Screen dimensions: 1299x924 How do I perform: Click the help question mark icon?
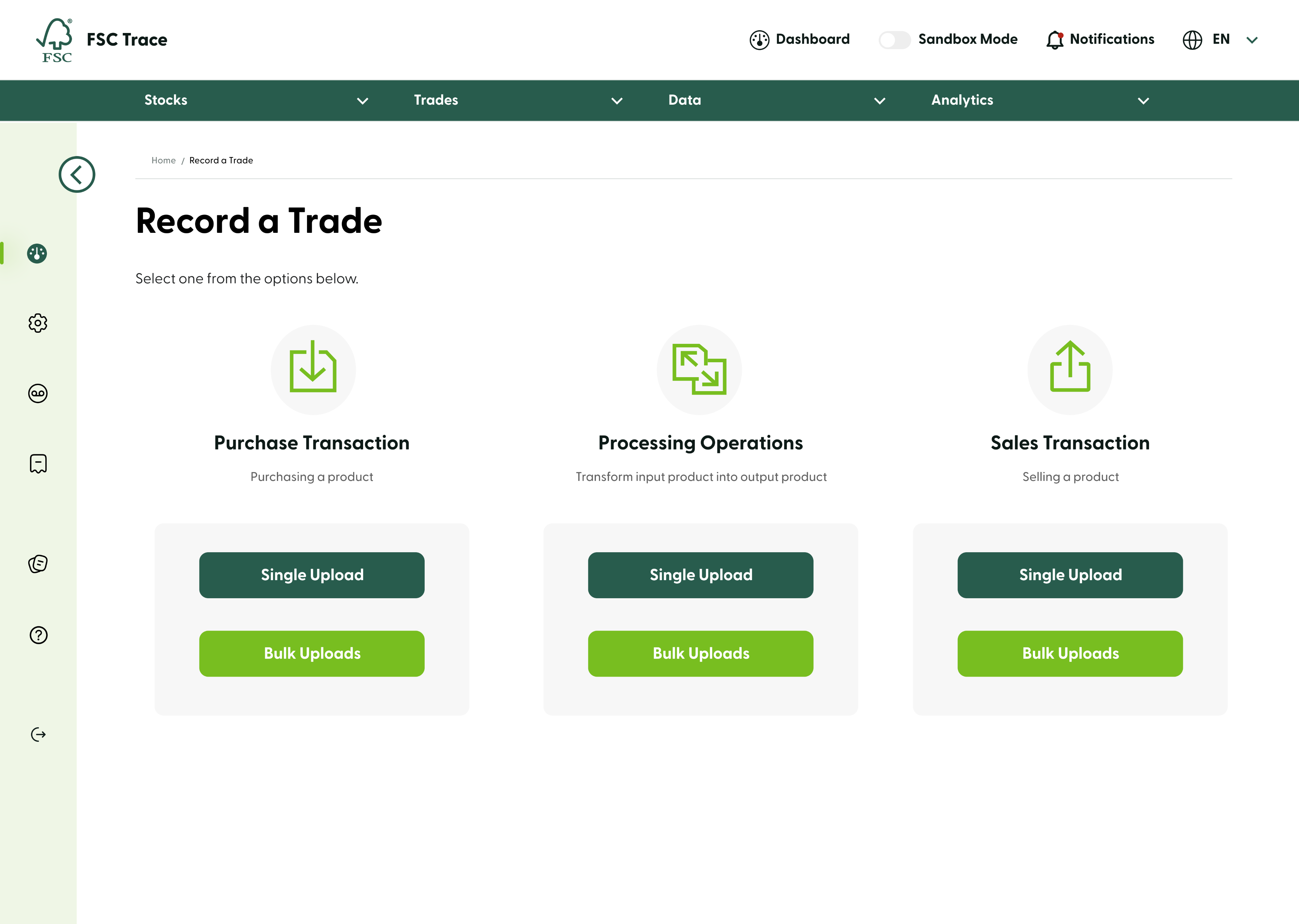(38, 635)
